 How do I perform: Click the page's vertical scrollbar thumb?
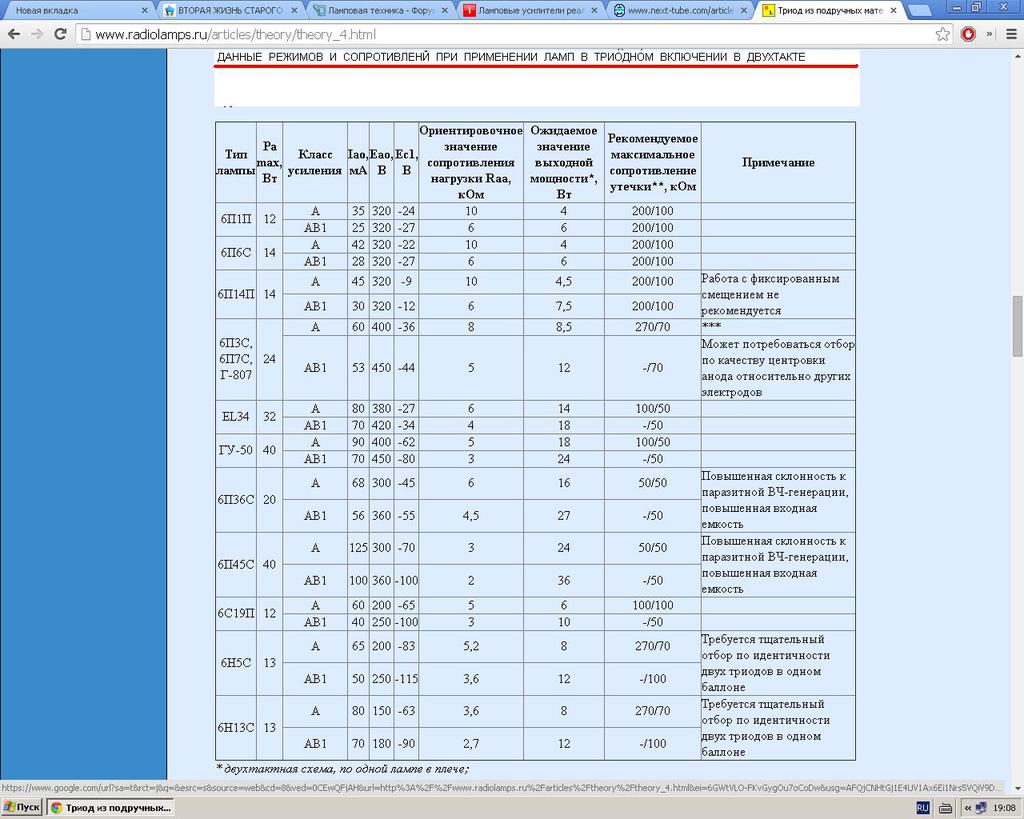1018,327
